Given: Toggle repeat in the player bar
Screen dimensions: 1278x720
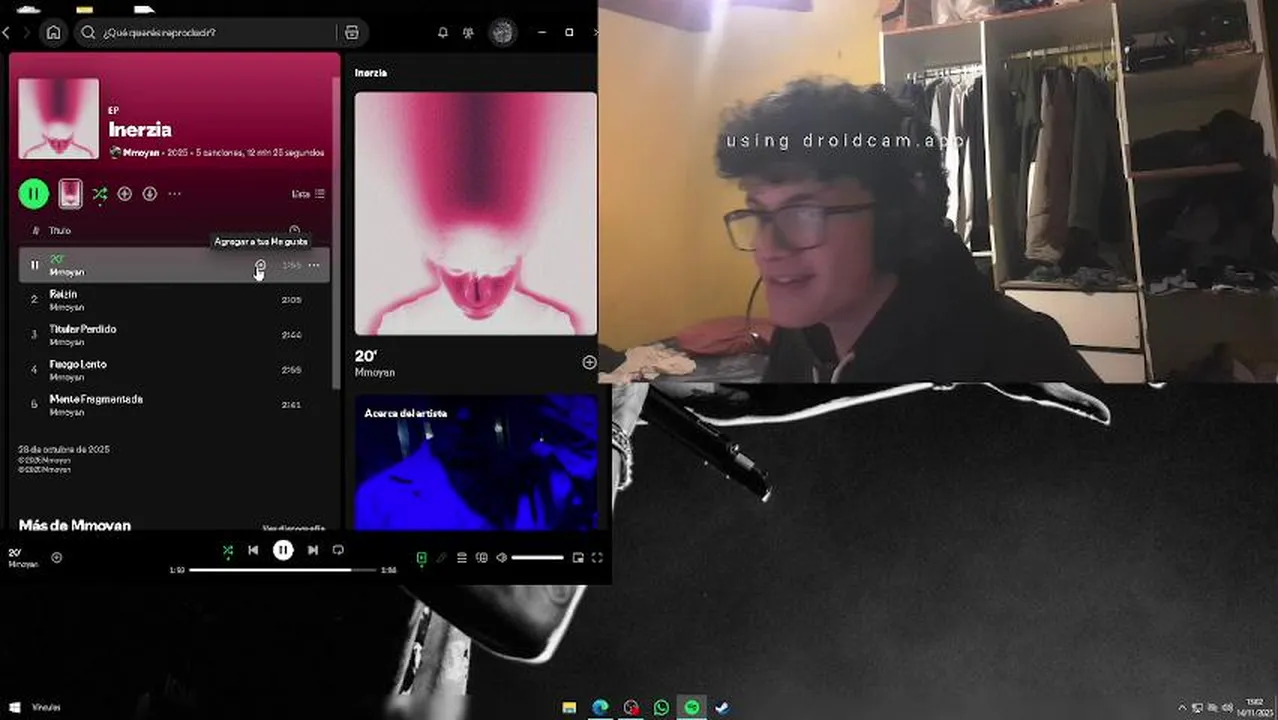Looking at the screenshot, I should pos(338,550).
